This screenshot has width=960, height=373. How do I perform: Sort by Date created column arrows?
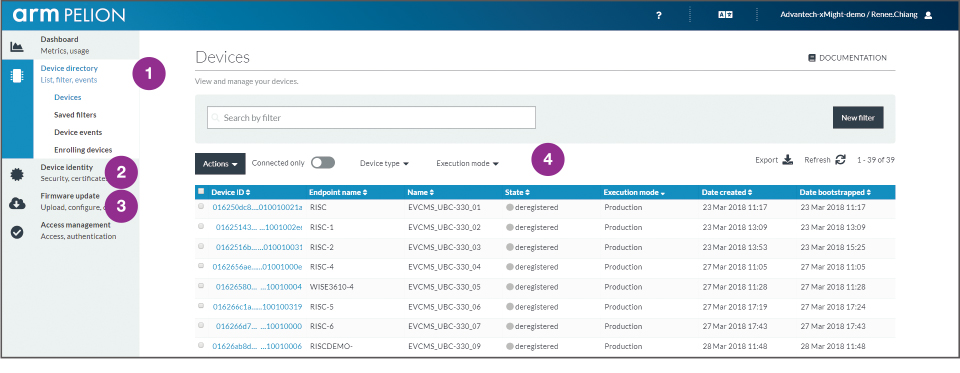[x=750, y=192]
